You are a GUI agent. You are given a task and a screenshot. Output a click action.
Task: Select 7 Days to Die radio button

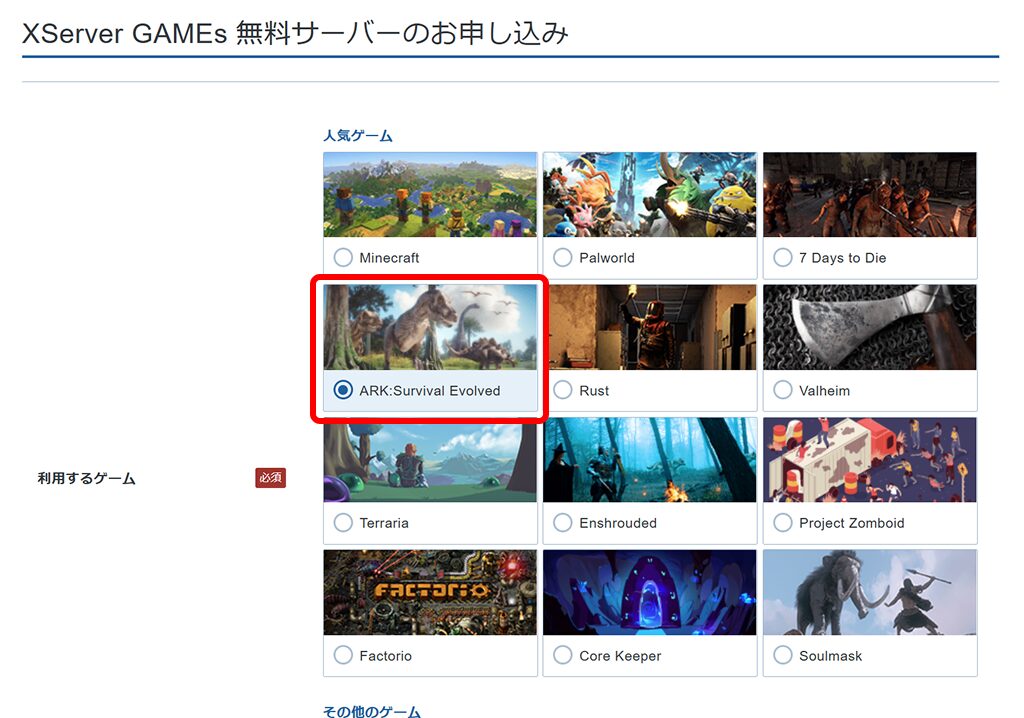(x=783, y=258)
